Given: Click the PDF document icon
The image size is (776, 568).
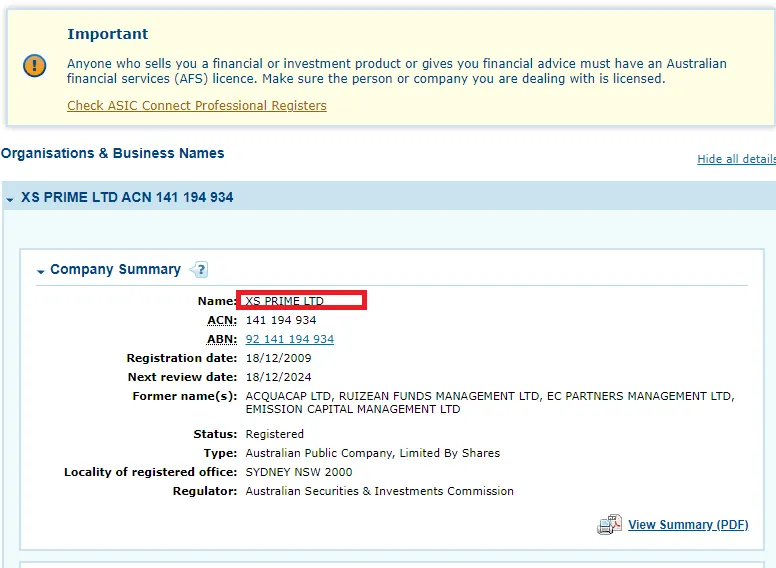Looking at the screenshot, I should 609,525.
